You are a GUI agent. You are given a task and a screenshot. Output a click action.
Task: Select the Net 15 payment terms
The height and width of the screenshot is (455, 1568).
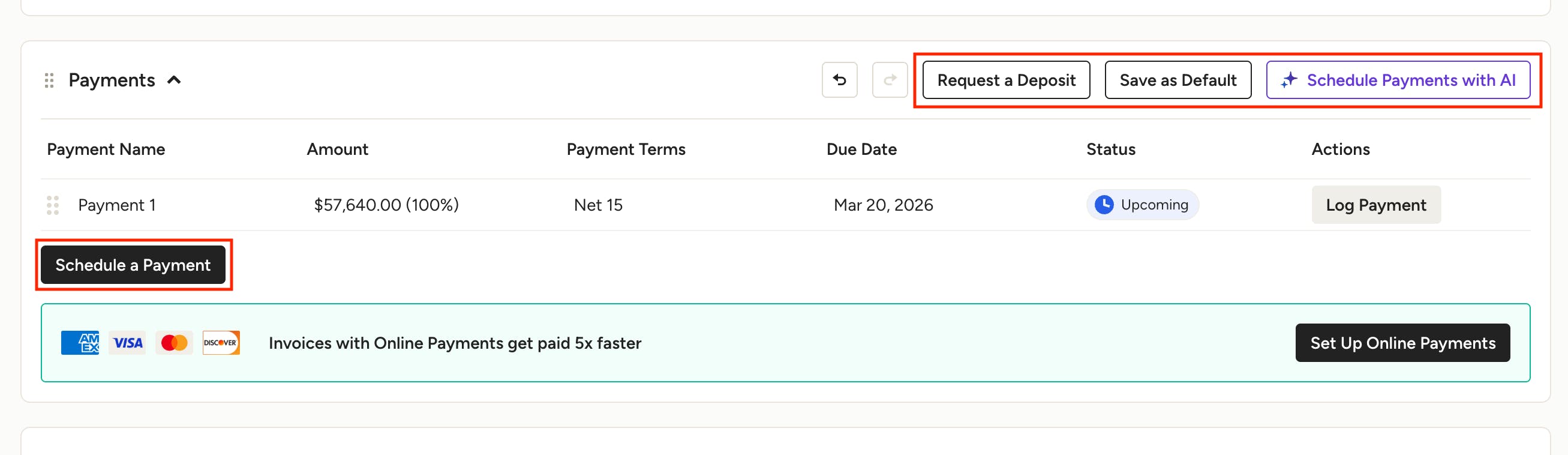point(597,205)
